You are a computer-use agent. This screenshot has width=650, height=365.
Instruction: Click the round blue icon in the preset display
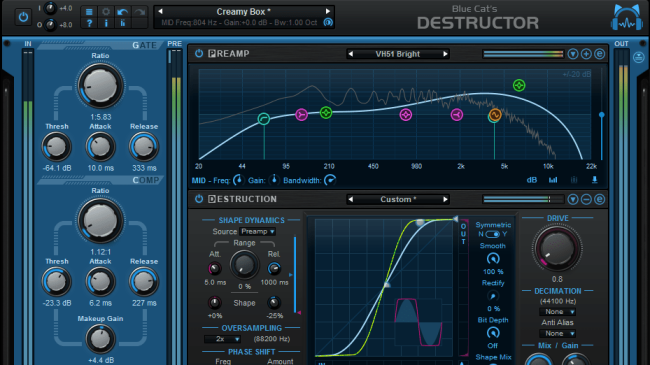[x=328, y=22]
